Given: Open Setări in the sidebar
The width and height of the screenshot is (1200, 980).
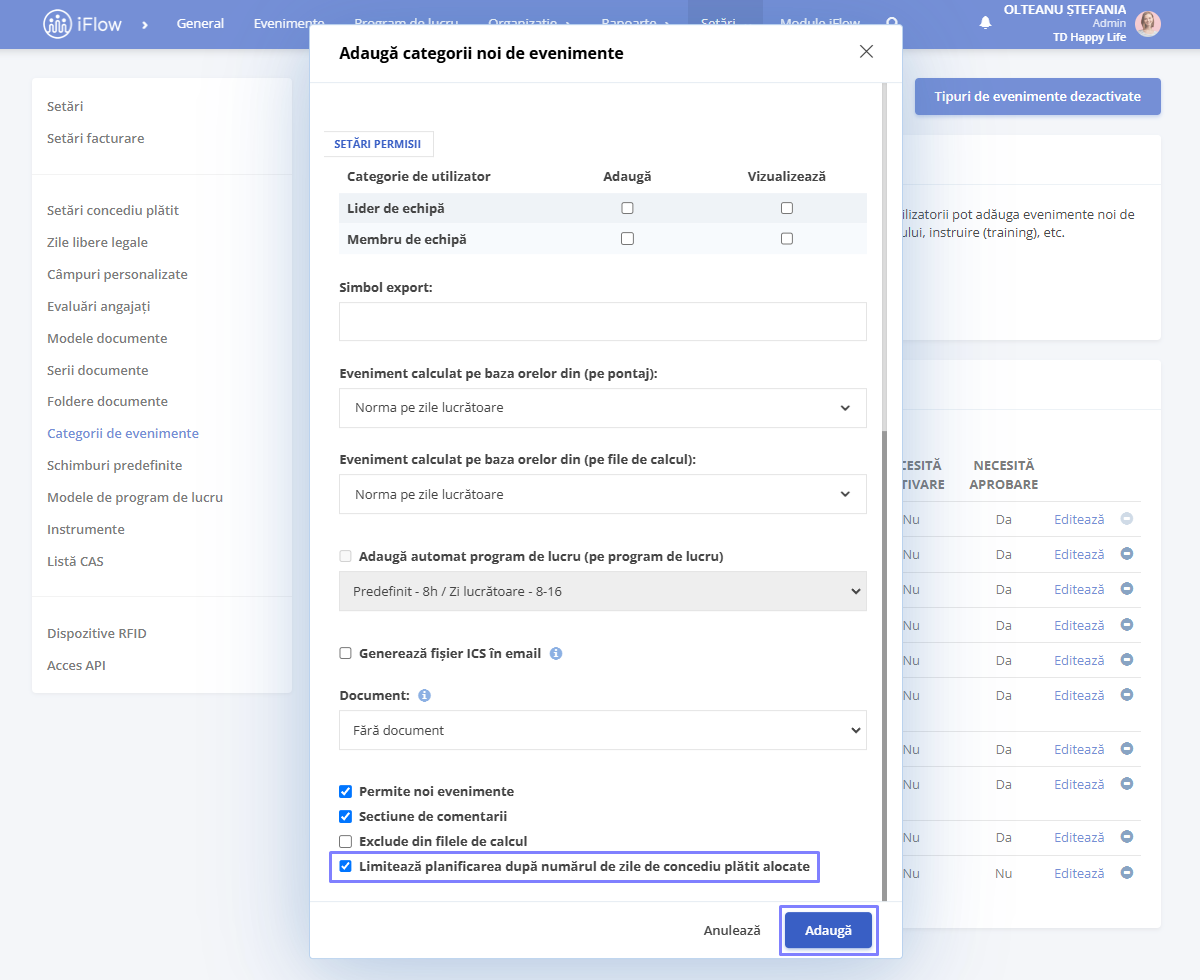Looking at the screenshot, I should tap(65, 106).
